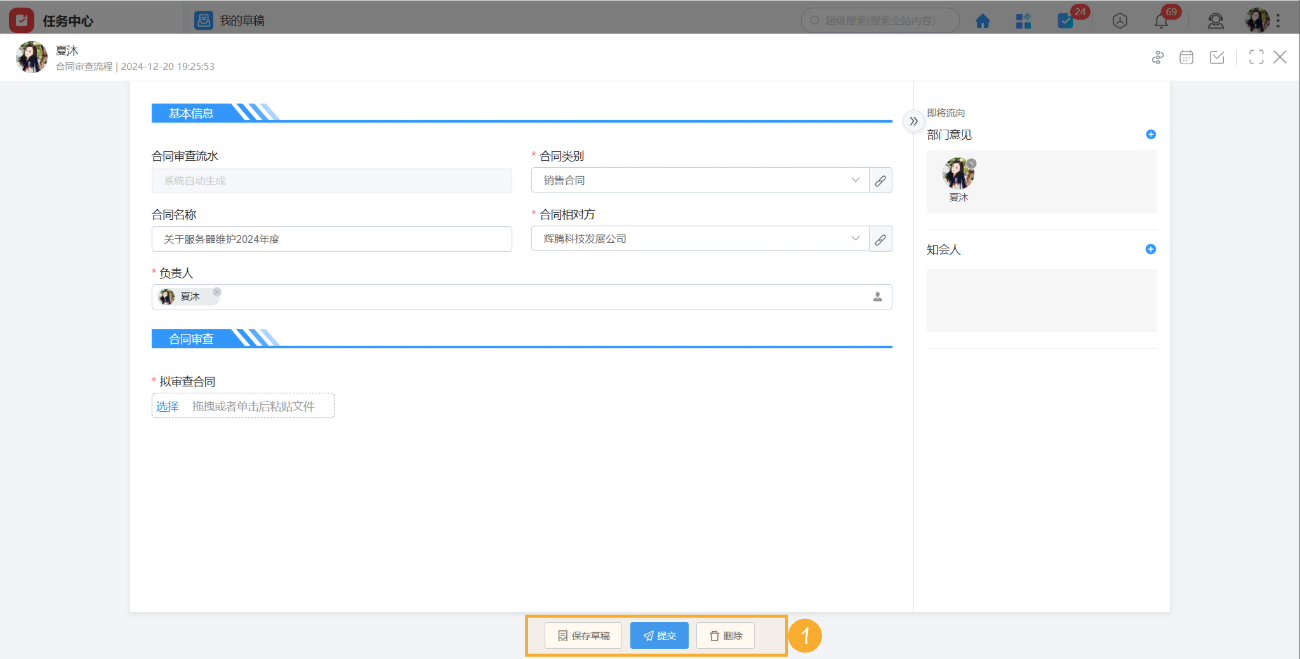Open person picker icon in 负责人 field

tap(878, 297)
